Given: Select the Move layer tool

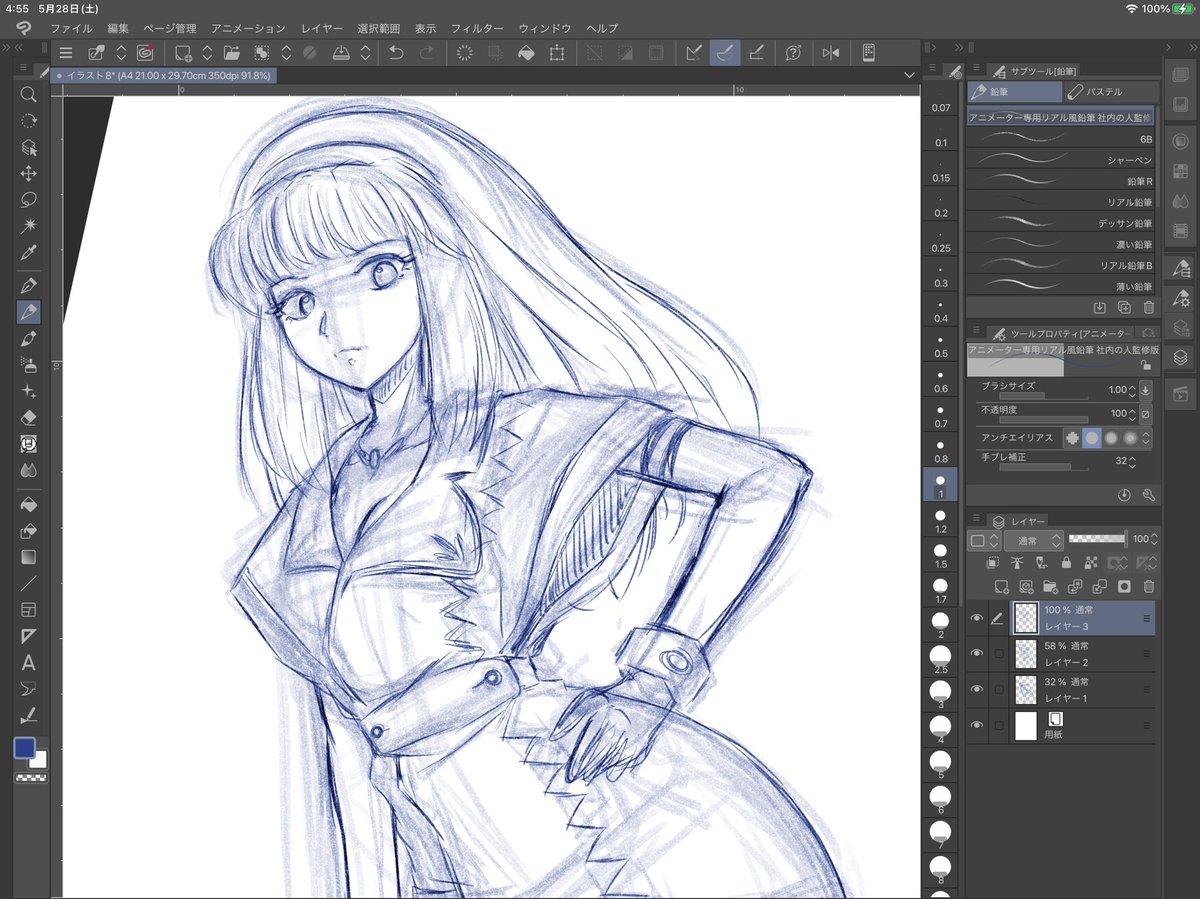Looking at the screenshot, I should (x=28, y=173).
